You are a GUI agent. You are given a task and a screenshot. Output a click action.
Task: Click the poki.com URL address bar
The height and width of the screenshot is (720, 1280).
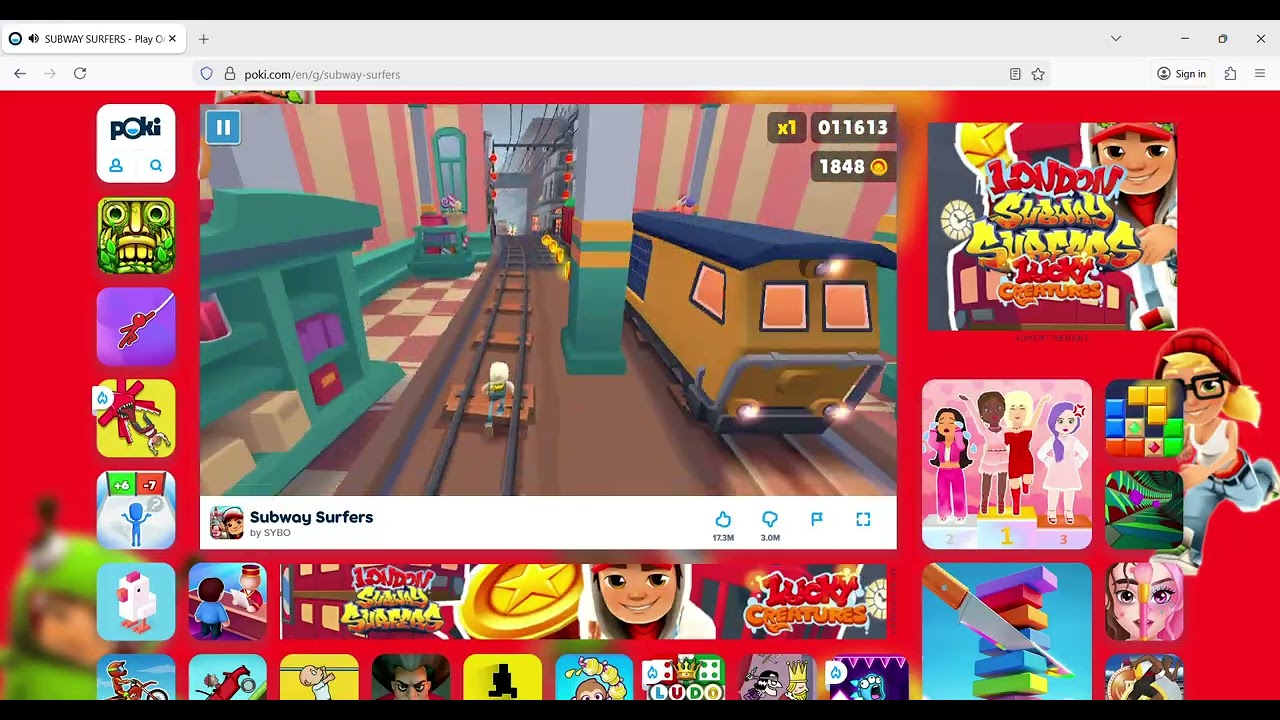click(x=620, y=74)
